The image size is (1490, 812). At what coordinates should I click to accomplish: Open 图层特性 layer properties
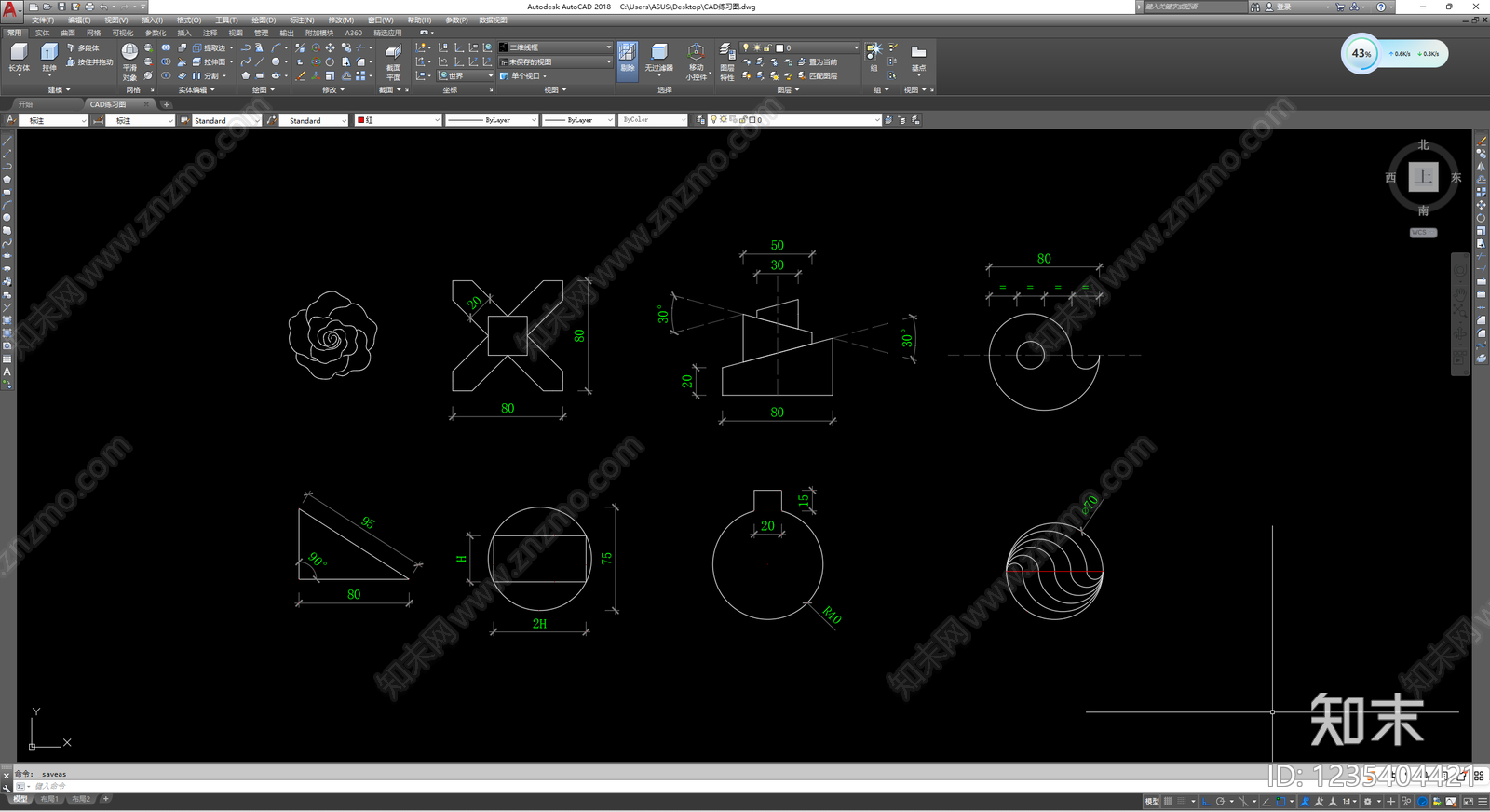click(x=726, y=61)
